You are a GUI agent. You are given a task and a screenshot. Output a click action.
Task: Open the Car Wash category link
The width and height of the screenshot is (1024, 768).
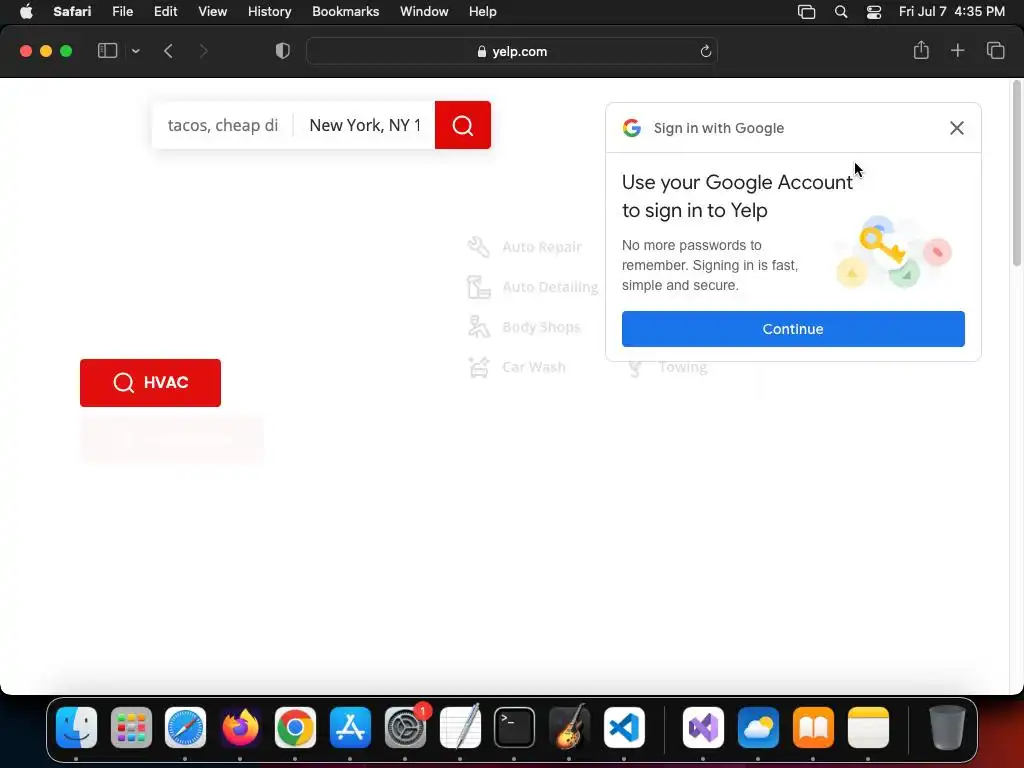534,367
